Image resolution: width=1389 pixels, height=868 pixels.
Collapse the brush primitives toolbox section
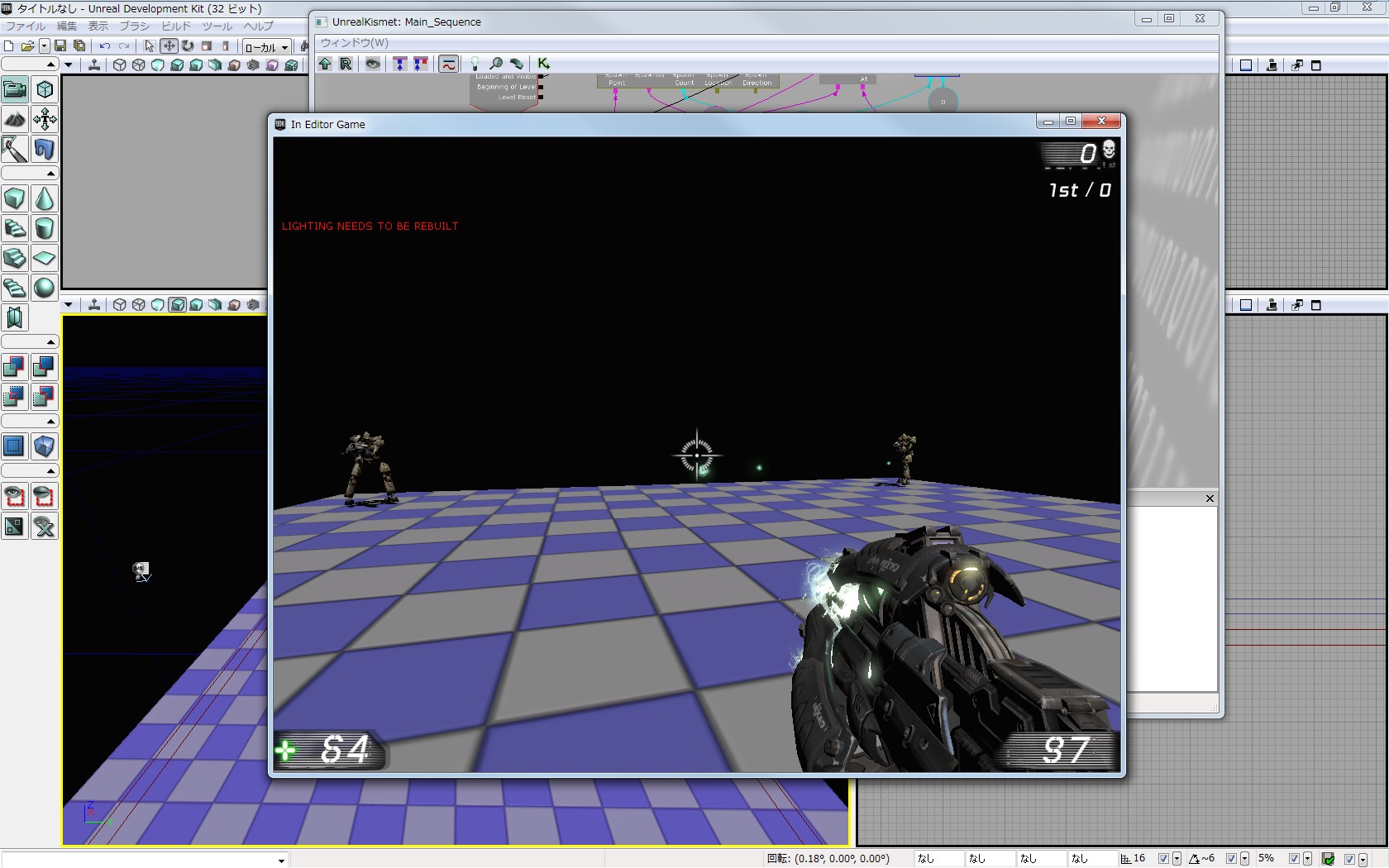point(29,174)
